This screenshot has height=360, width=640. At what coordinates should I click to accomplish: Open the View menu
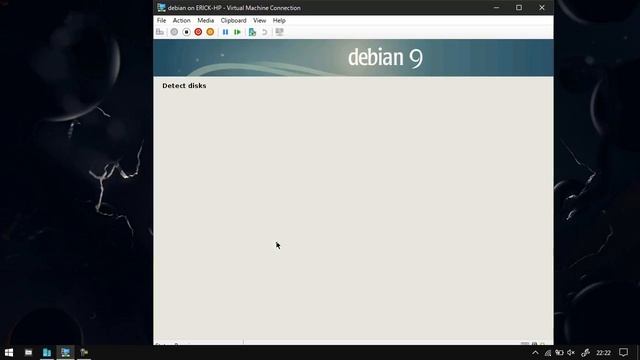tap(260, 20)
